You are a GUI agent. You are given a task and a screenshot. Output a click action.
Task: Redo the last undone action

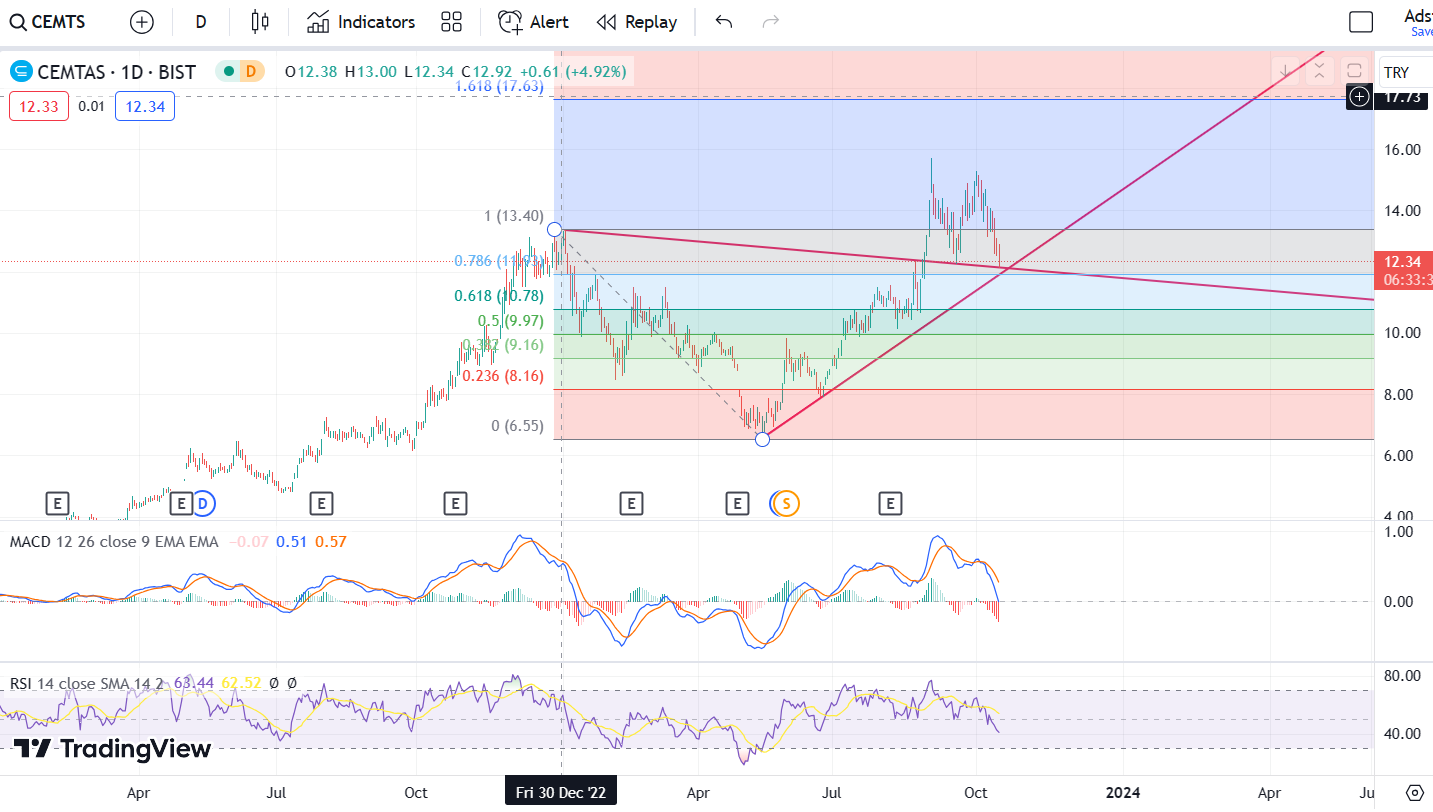pyautogui.click(x=770, y=22)
